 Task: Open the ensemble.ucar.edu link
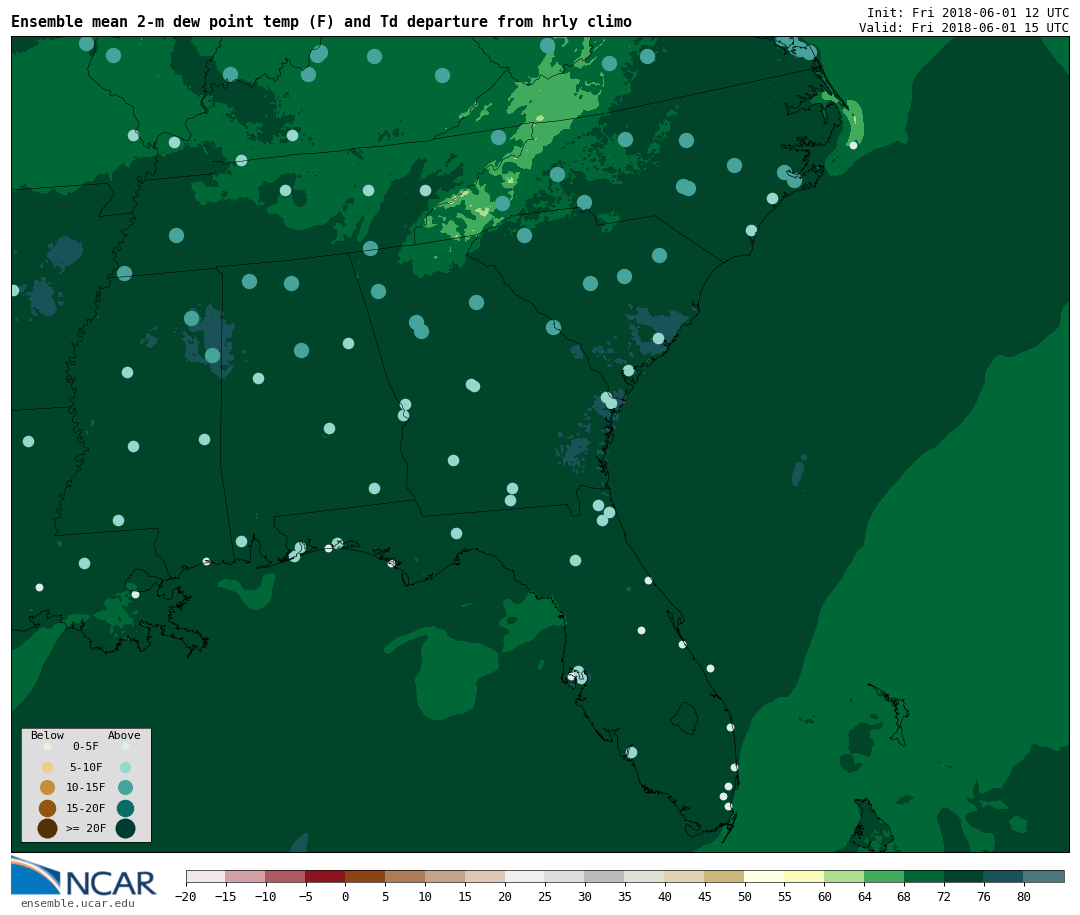tap(77, 904)
